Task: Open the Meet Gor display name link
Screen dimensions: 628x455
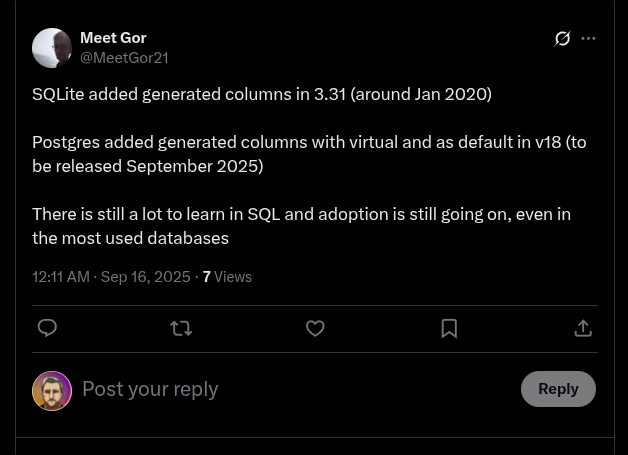Action: [113, 38]
